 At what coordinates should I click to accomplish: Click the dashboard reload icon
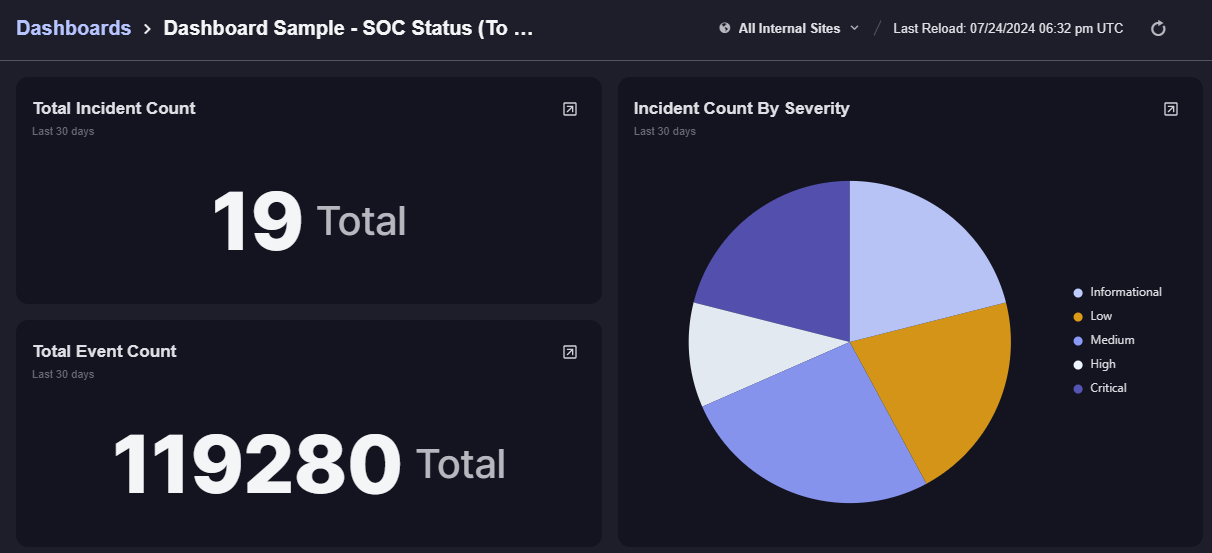tap(1158, 29)
